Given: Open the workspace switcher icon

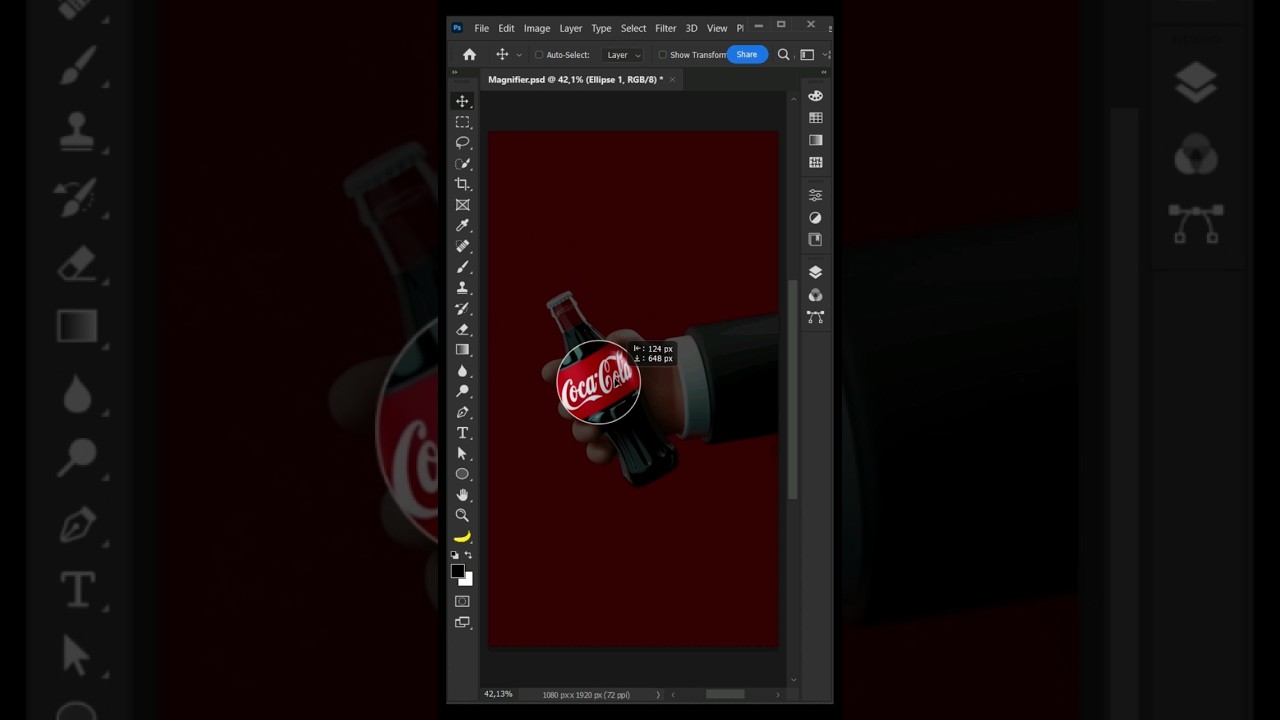Looking at the screenshot, I should [x=807, y=55].
